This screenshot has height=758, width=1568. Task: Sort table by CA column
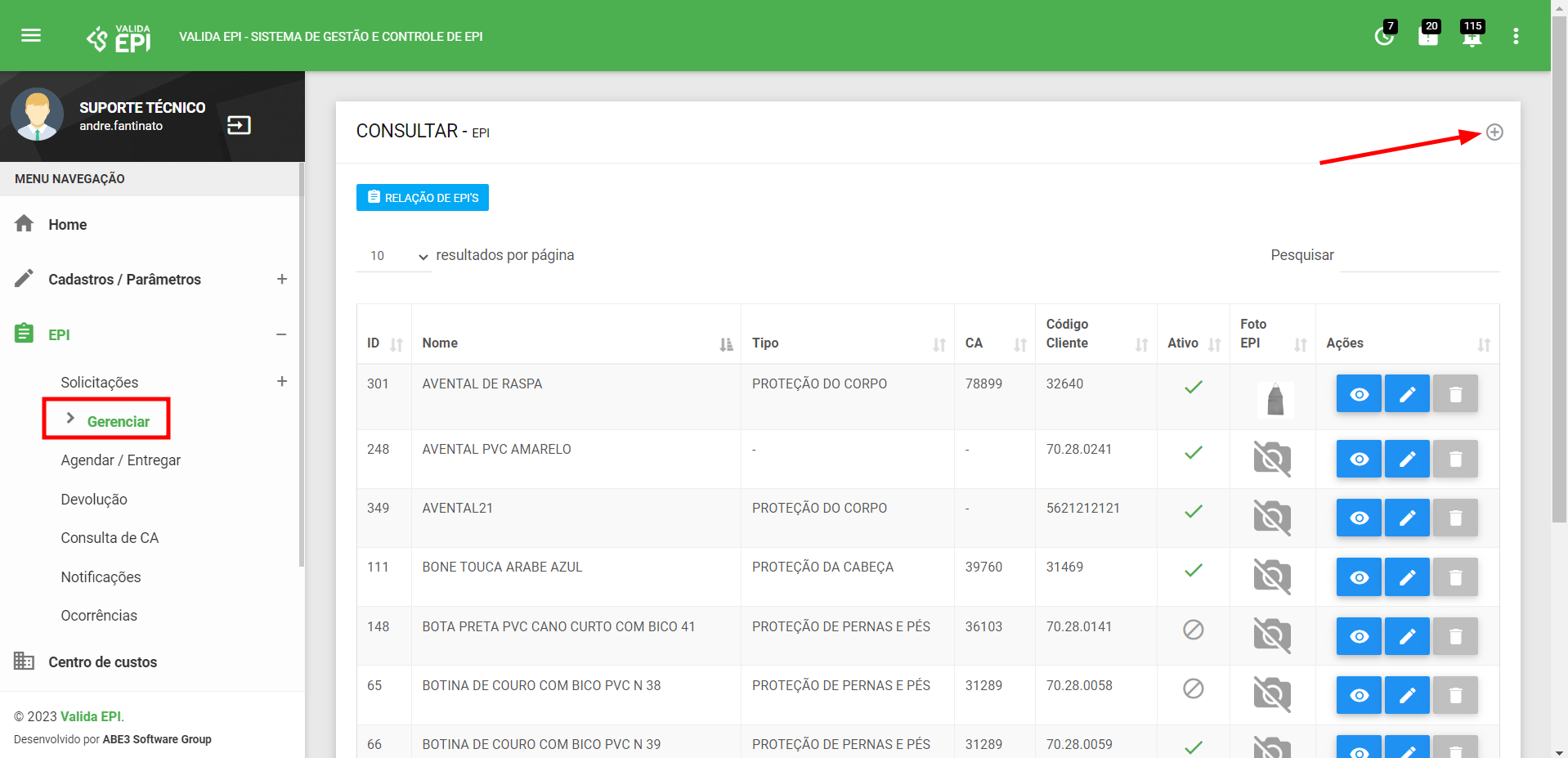click(x=995, y=334)
